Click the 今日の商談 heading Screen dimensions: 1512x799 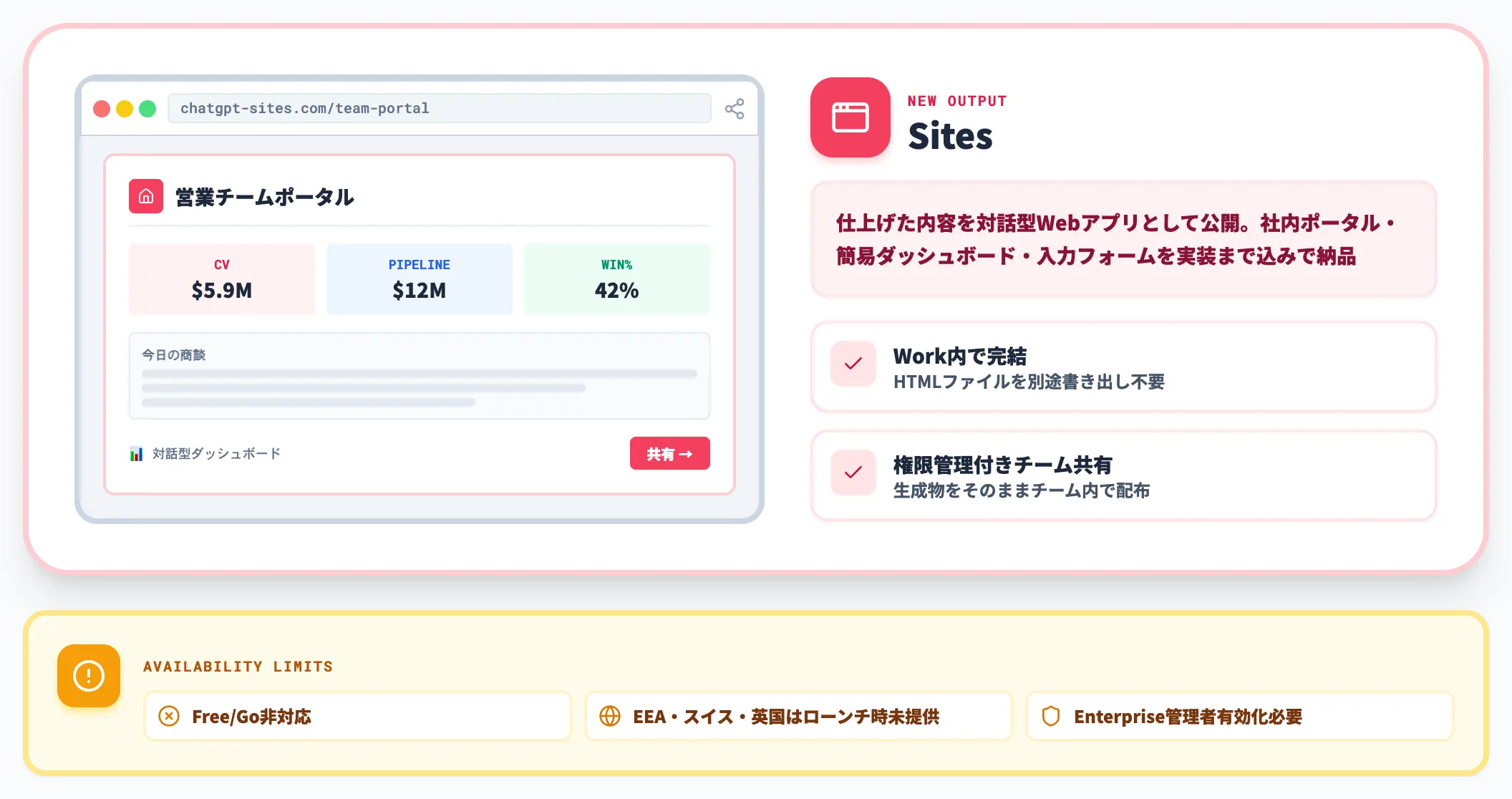[173, 355]
